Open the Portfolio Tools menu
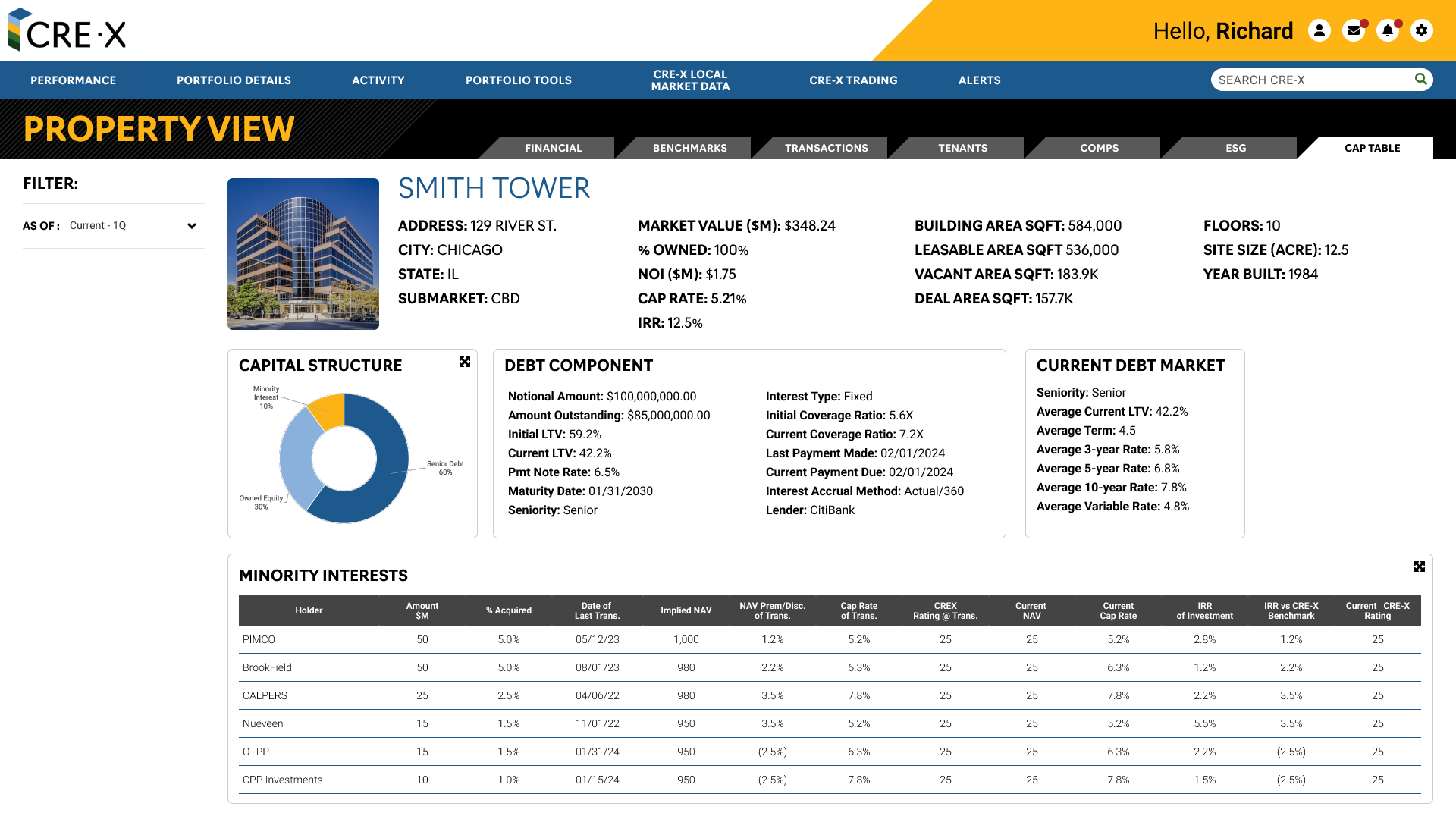The width and height of the screenshot is (1456, 819). tap(519, 80)
